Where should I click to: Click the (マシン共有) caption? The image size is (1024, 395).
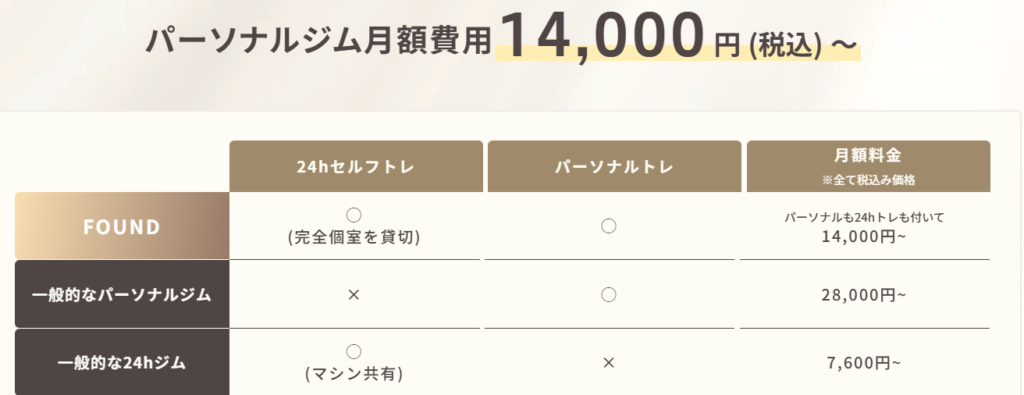point(354,375)
